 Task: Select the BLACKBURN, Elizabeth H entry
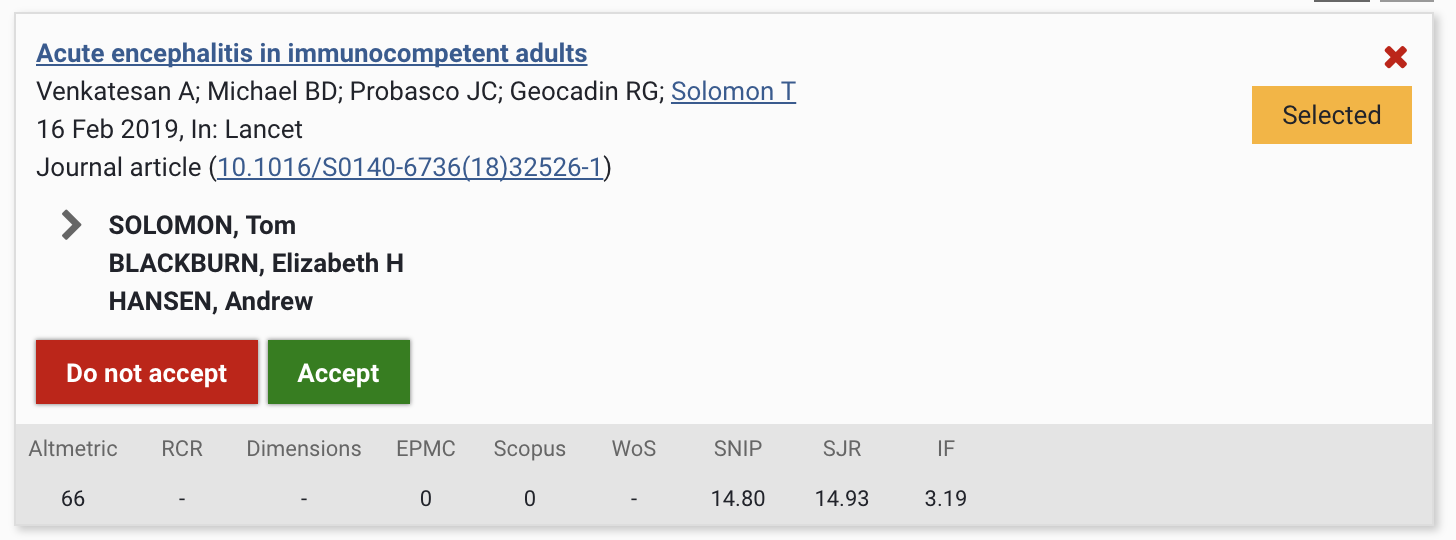(x=256, y=263)
